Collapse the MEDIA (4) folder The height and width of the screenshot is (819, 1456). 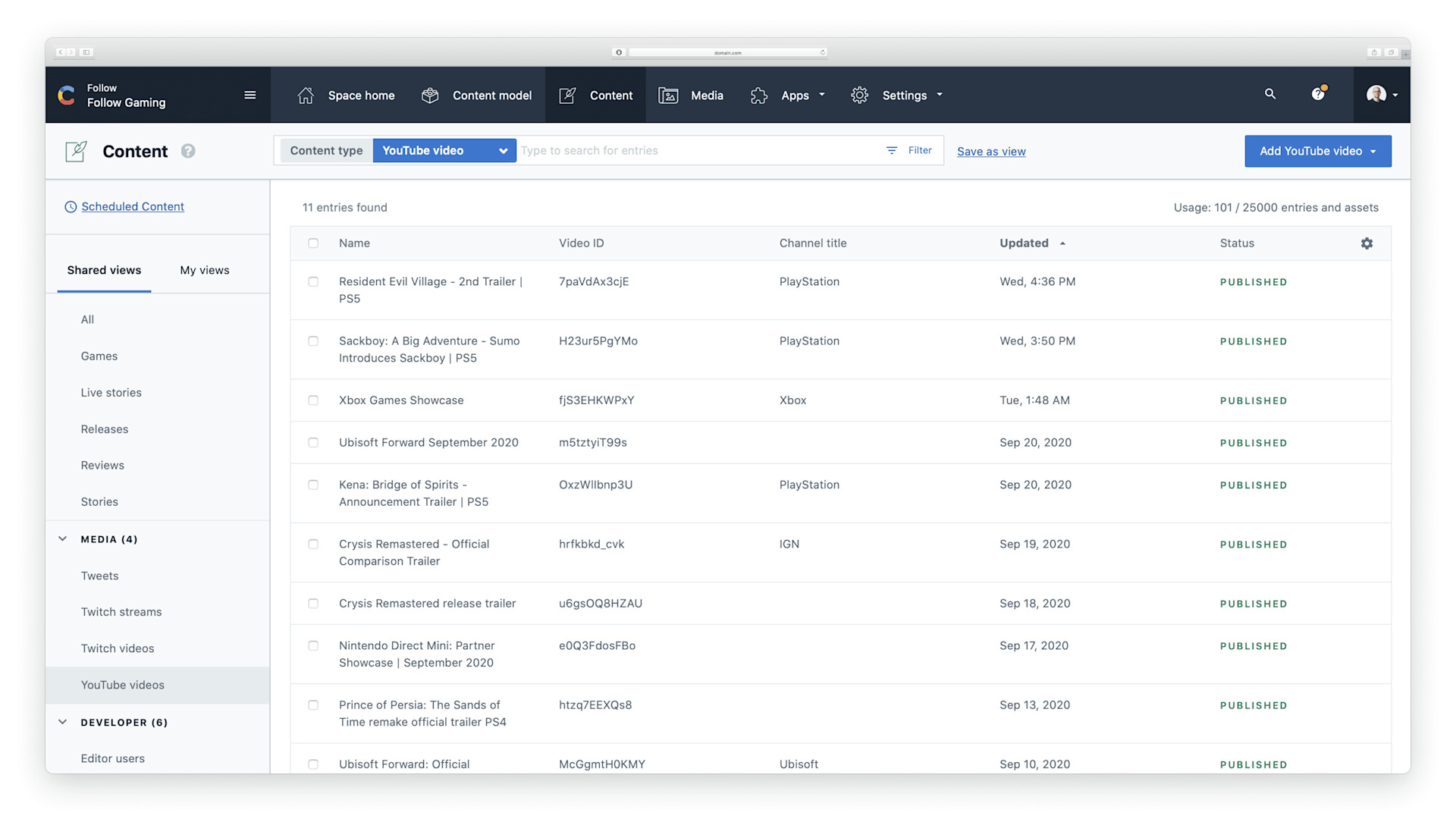tap(63, 539)
